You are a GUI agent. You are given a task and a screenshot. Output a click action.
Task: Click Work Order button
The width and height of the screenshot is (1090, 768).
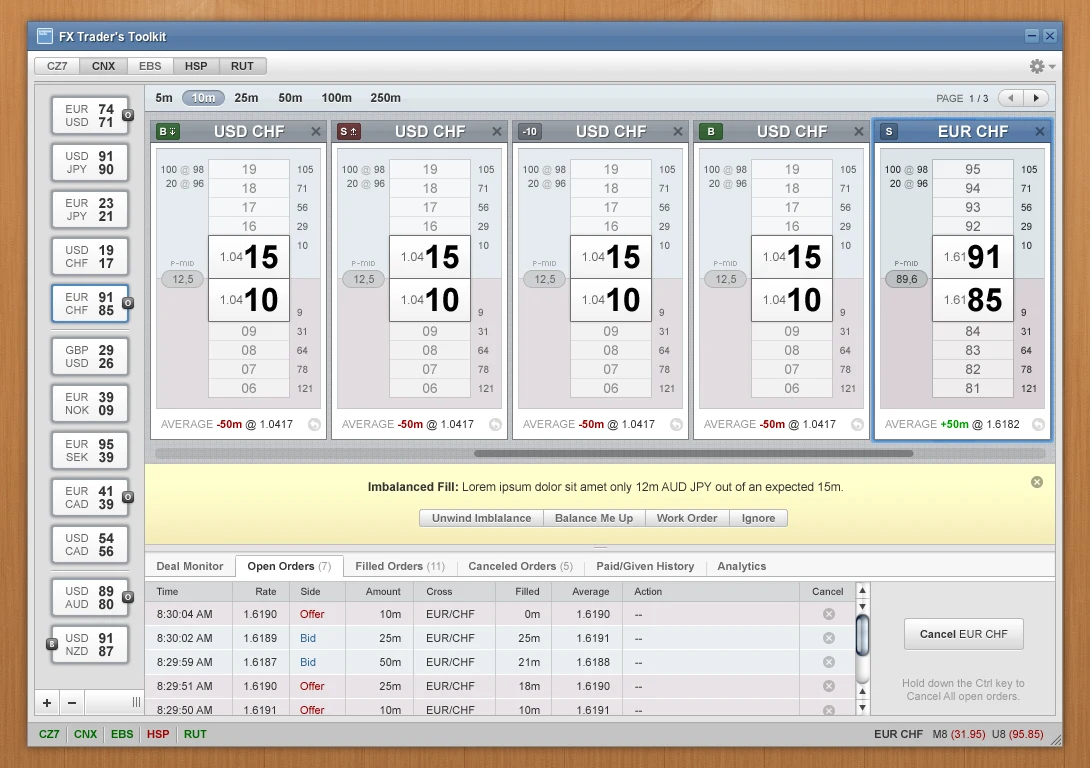687,518
